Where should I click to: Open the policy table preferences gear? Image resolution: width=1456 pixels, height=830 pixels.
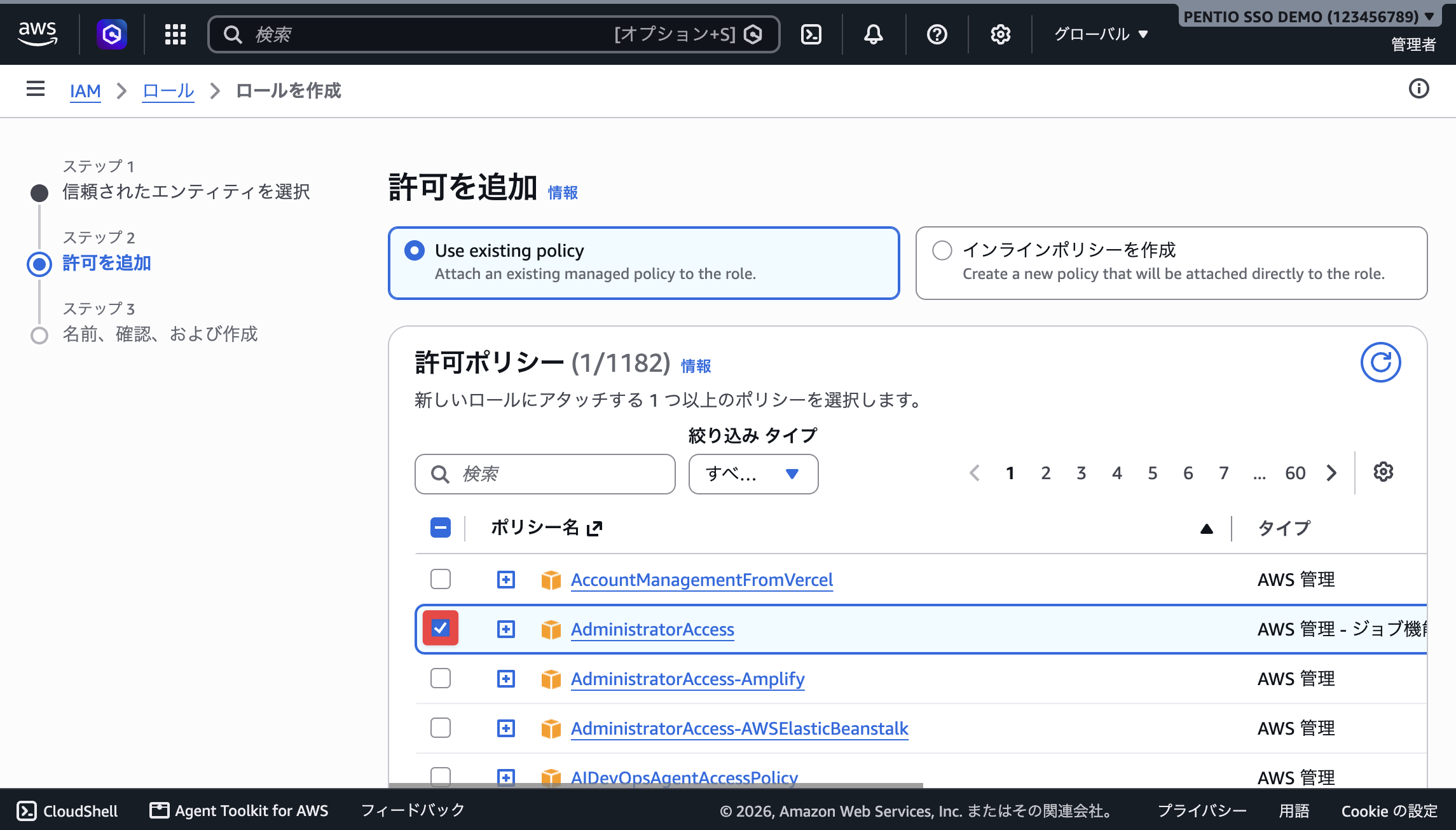click(1384, 472)
